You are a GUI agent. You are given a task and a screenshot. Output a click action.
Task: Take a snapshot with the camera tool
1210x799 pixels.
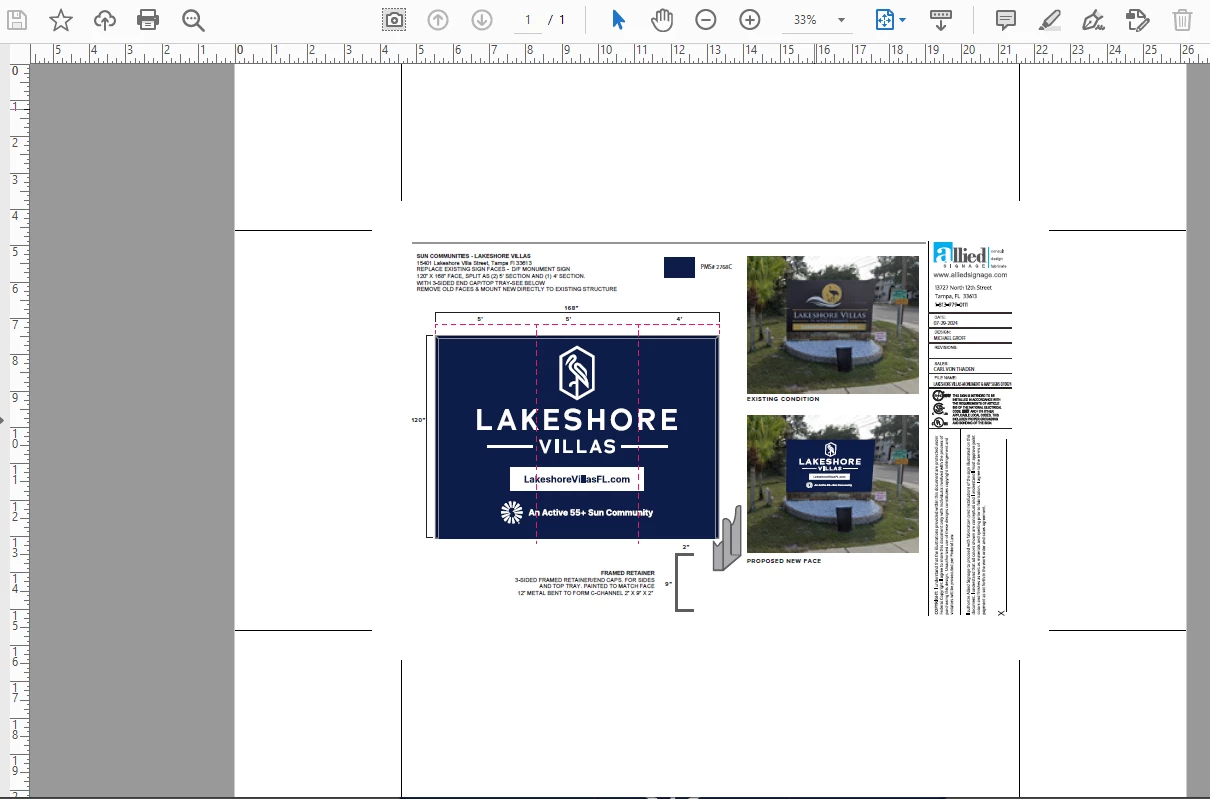click(395, 20)
